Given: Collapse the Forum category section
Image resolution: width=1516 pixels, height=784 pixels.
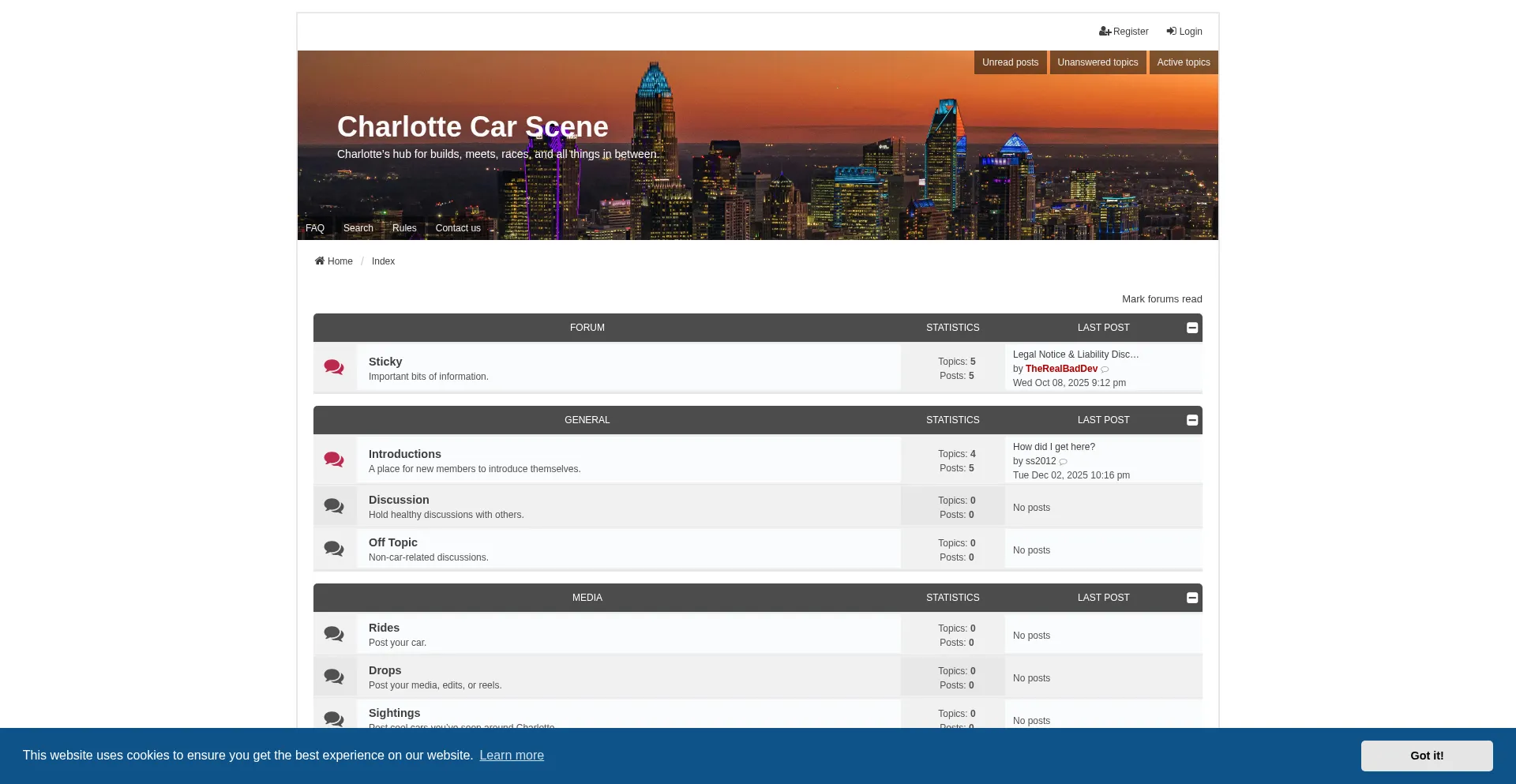Looking at the screenshot, I should click(x=1192, y=328).
